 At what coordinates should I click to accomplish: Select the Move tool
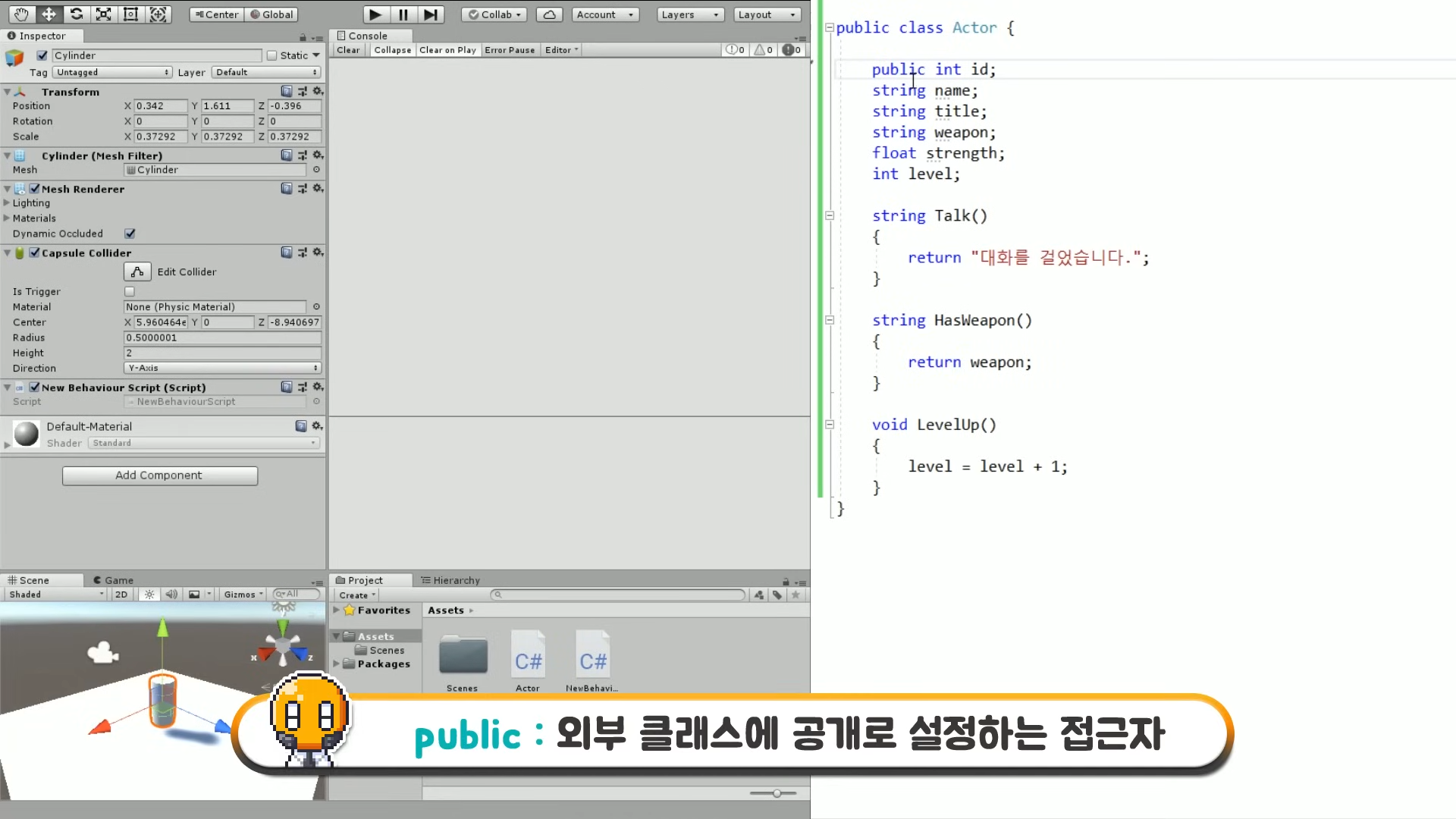coord(49,14)
